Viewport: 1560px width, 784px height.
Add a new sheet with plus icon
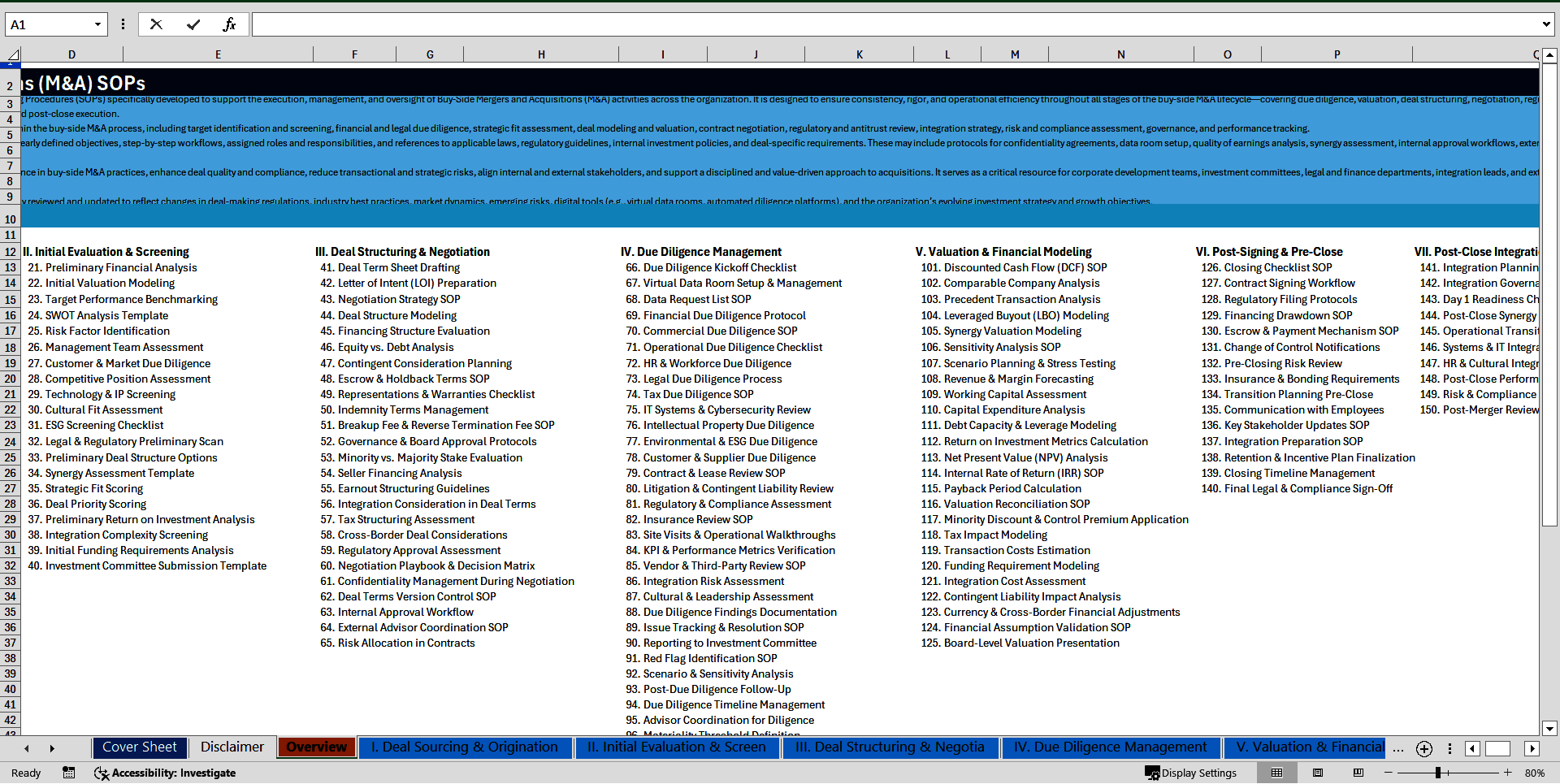1423,748
